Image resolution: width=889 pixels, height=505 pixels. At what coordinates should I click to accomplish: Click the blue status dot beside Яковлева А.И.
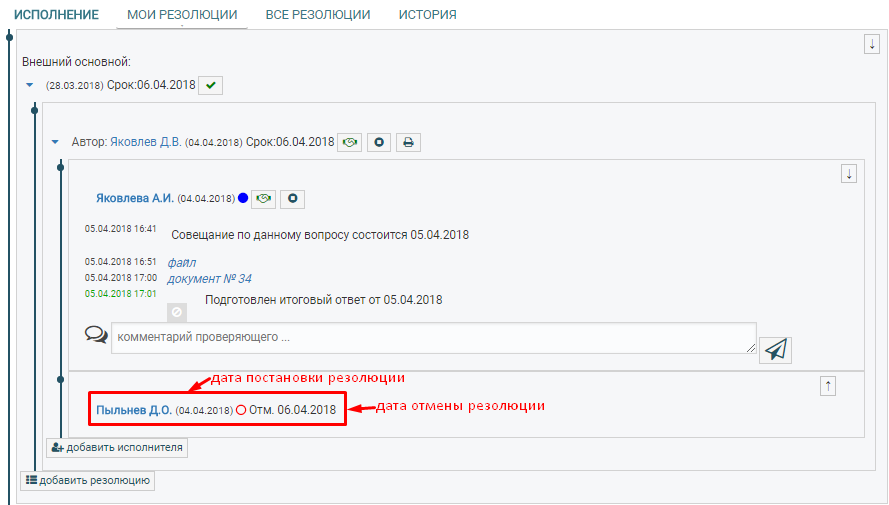coord(242,198)
